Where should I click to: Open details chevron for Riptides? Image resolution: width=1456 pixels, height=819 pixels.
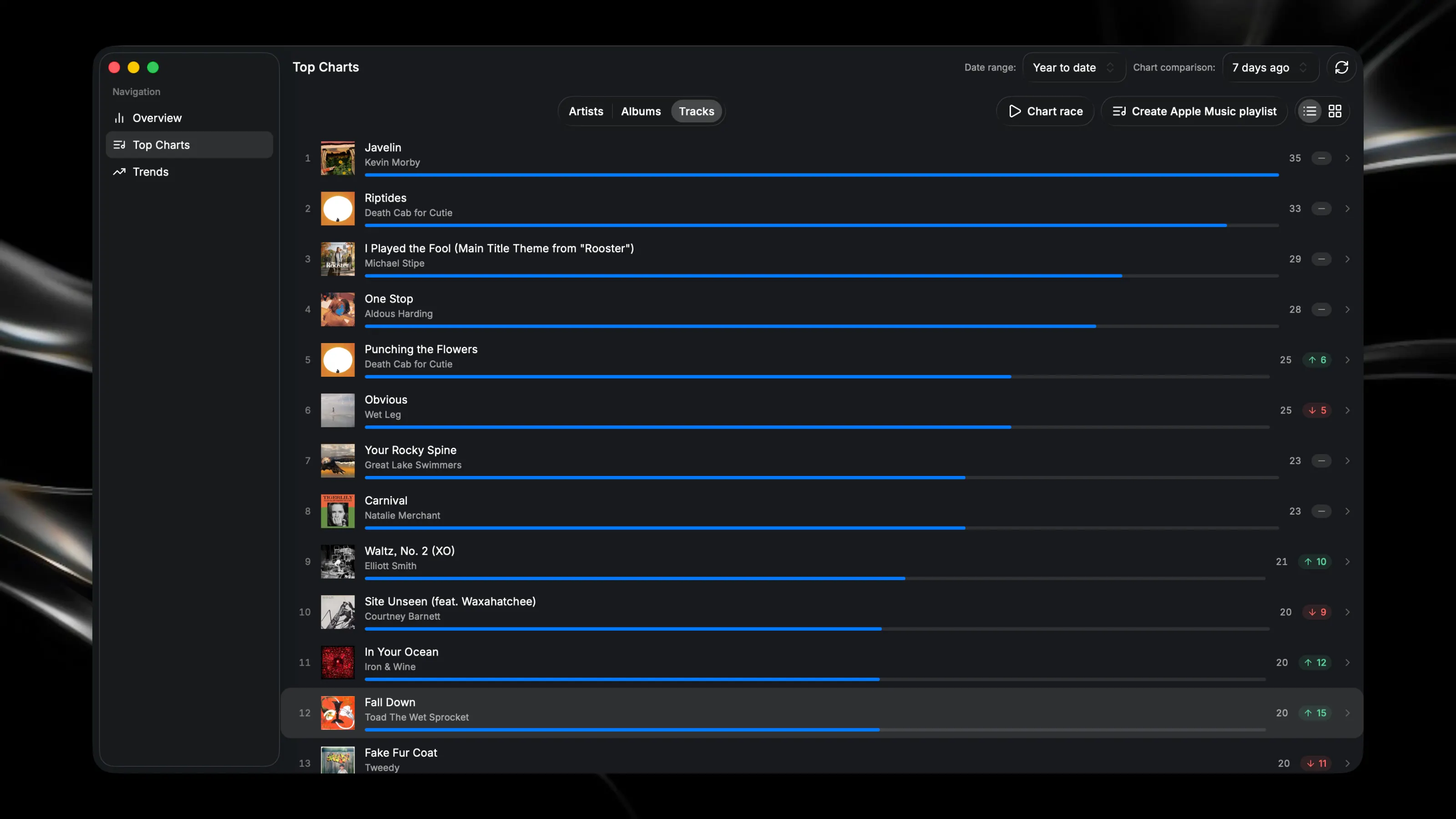tap(1347, 208)
